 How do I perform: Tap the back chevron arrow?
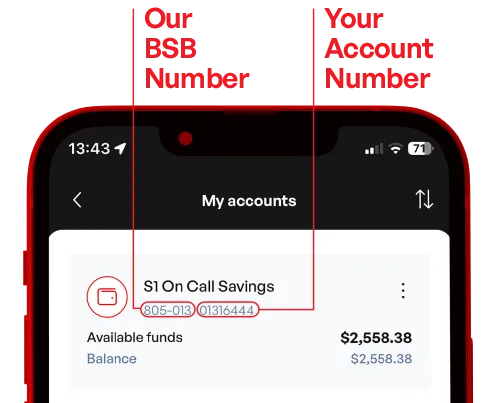77,200
